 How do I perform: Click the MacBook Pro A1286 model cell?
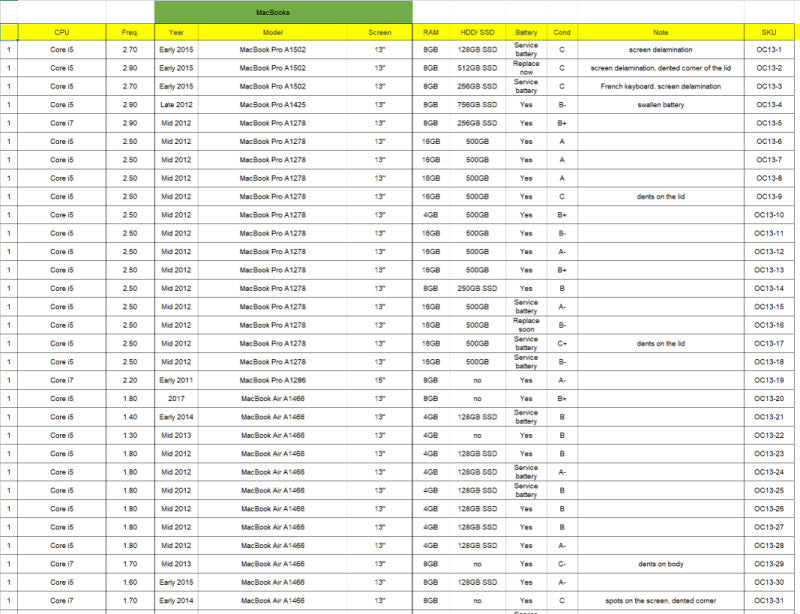pyautogui.click(x=272, y=380)
